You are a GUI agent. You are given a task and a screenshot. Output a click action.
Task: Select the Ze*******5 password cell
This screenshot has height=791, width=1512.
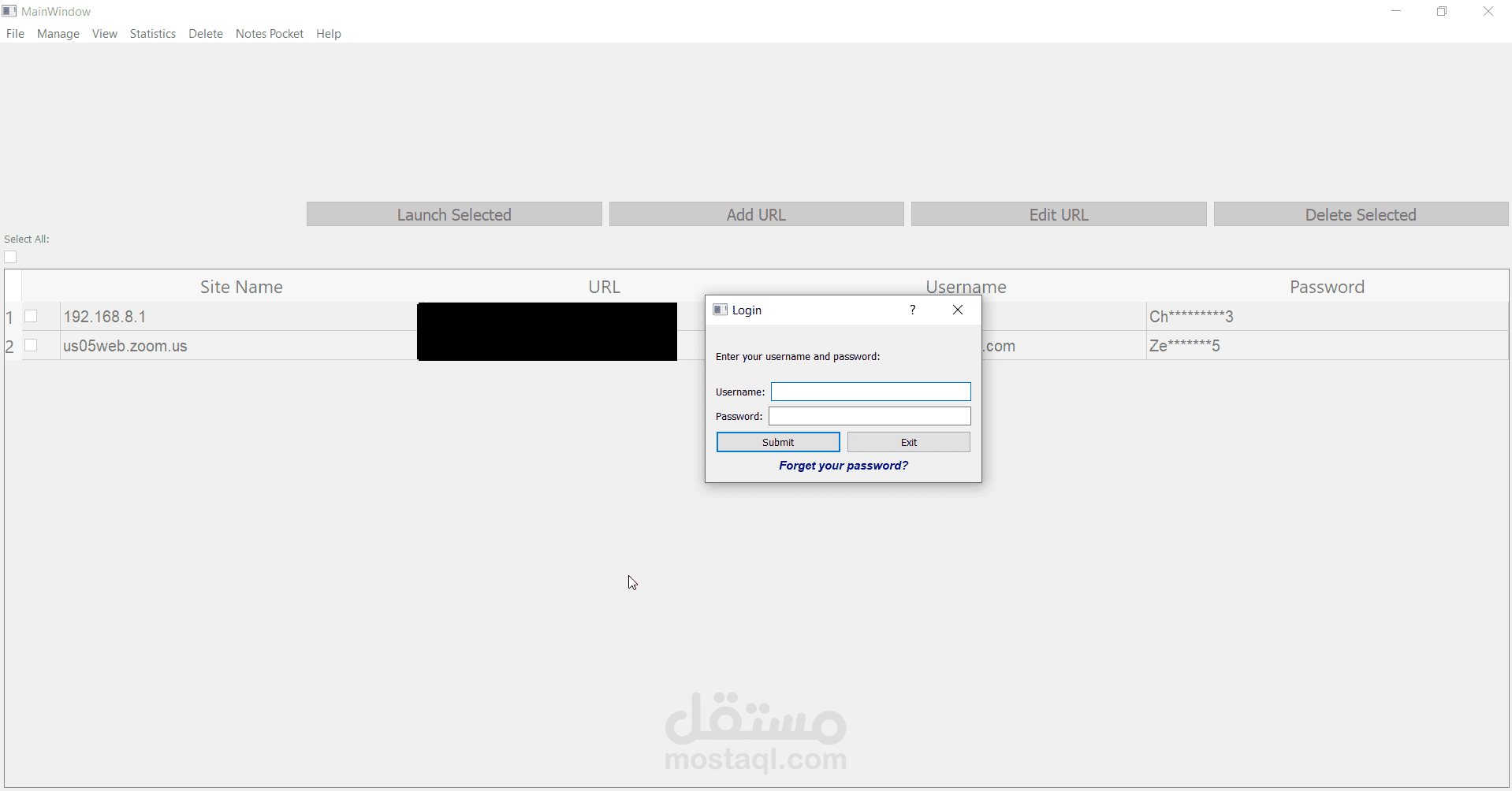tap(1328, 345)
